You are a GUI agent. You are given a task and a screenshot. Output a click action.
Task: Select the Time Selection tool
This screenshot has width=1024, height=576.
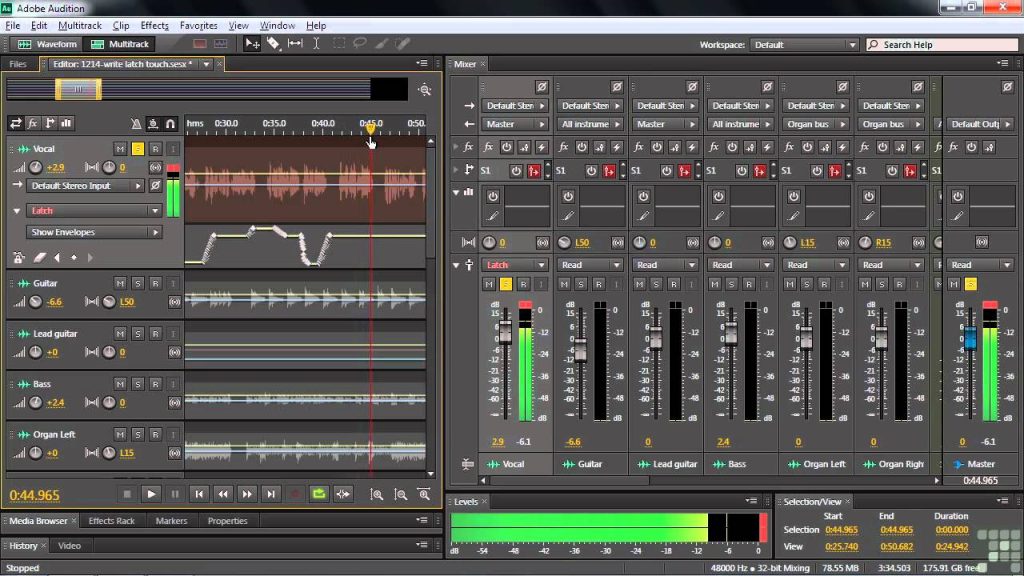pyautogui.click(x=316, y=43)
